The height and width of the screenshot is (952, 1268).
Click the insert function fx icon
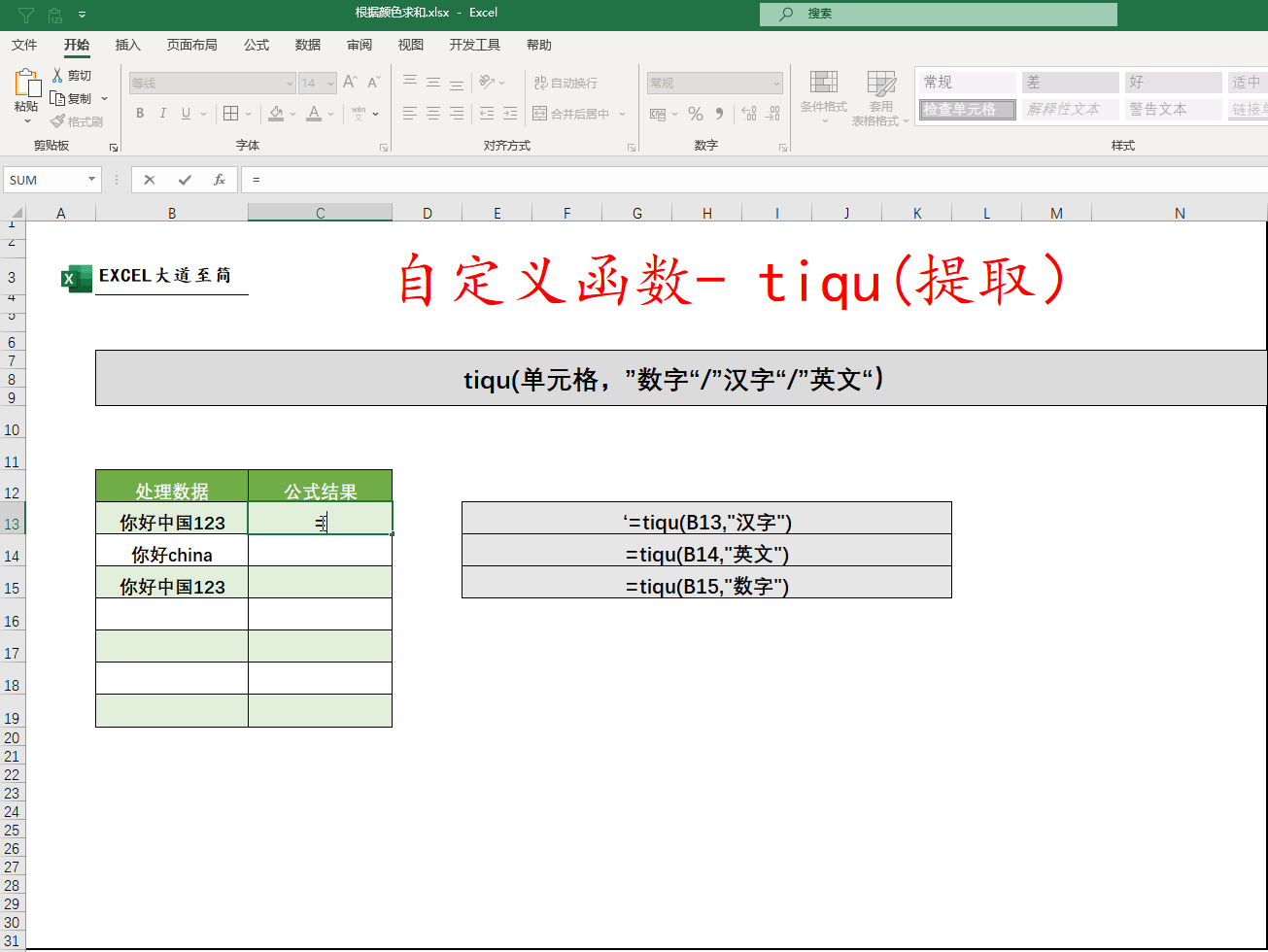(x=220, y=180)
